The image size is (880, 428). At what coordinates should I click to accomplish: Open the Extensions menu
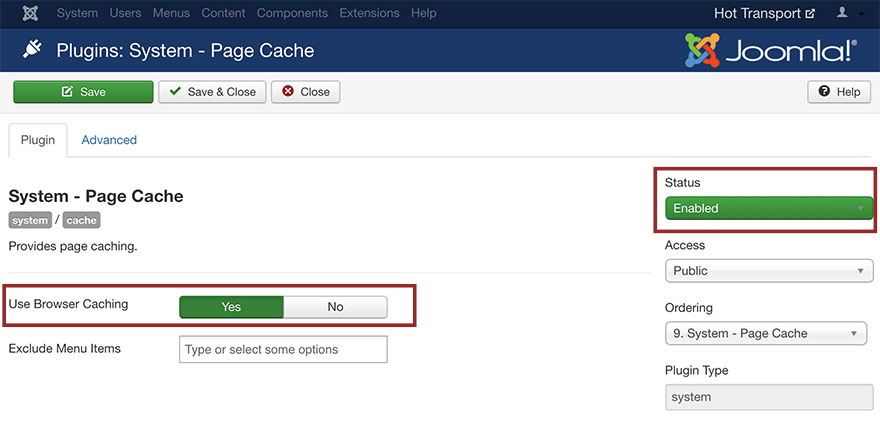[369, 14]
